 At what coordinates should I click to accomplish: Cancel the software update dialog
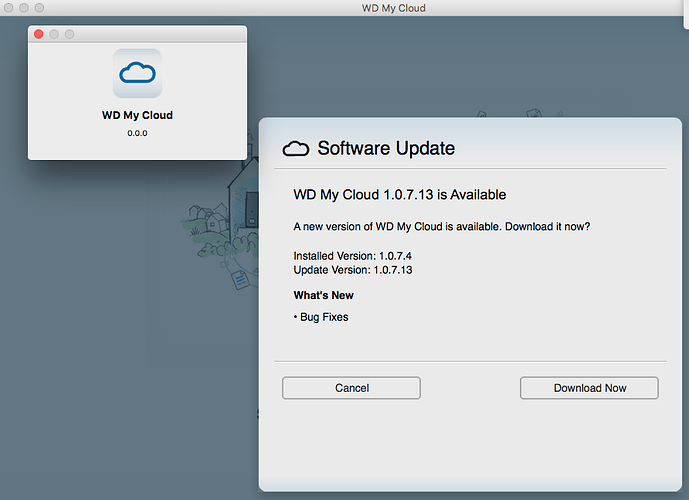click(x=351, y=388)
